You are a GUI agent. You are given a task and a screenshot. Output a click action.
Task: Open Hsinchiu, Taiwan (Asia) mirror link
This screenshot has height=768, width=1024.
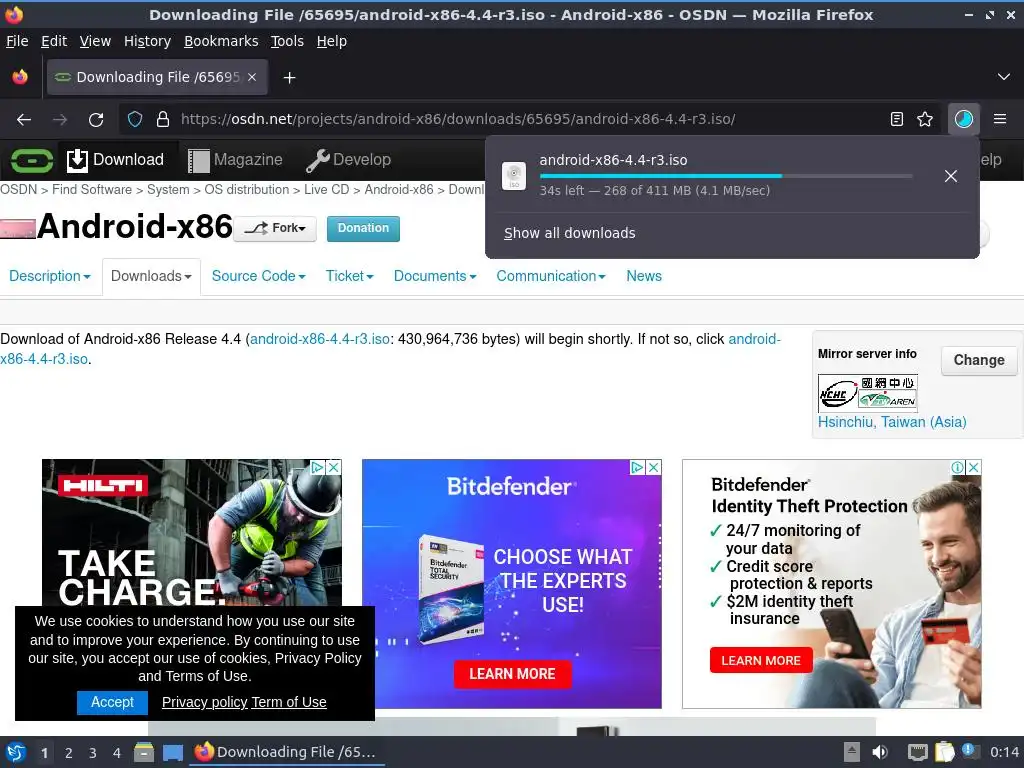click(892, 422)
